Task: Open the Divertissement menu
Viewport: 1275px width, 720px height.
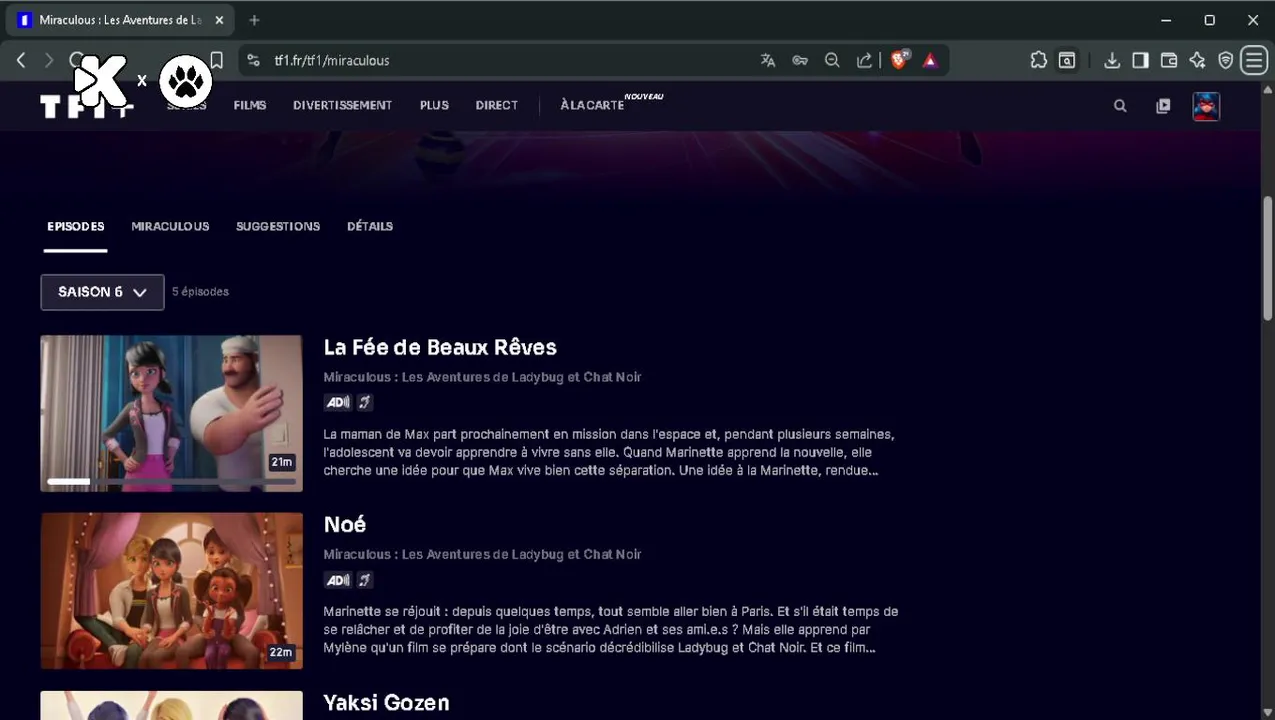Action: [342, 105]
